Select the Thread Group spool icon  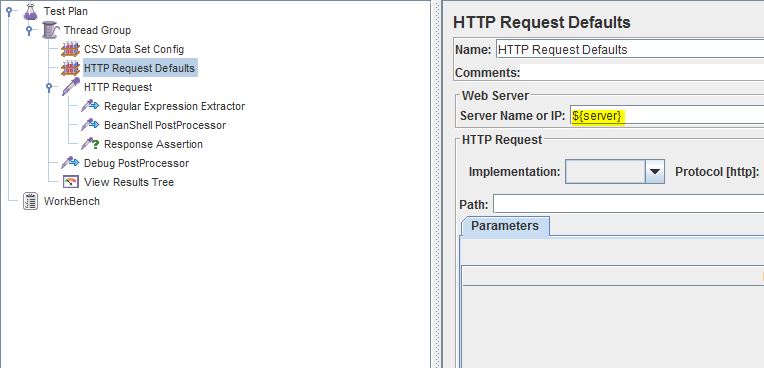[x=50, y=30]
